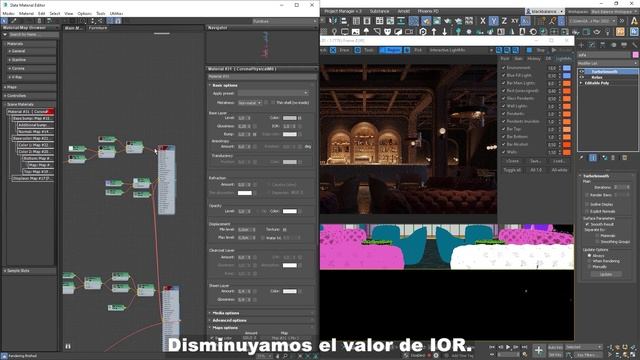Image resolution: width=640 pixels, height=360 pixels.
Task: Toggle Smooth Result checkbox
Action: (x=587, y=224)
